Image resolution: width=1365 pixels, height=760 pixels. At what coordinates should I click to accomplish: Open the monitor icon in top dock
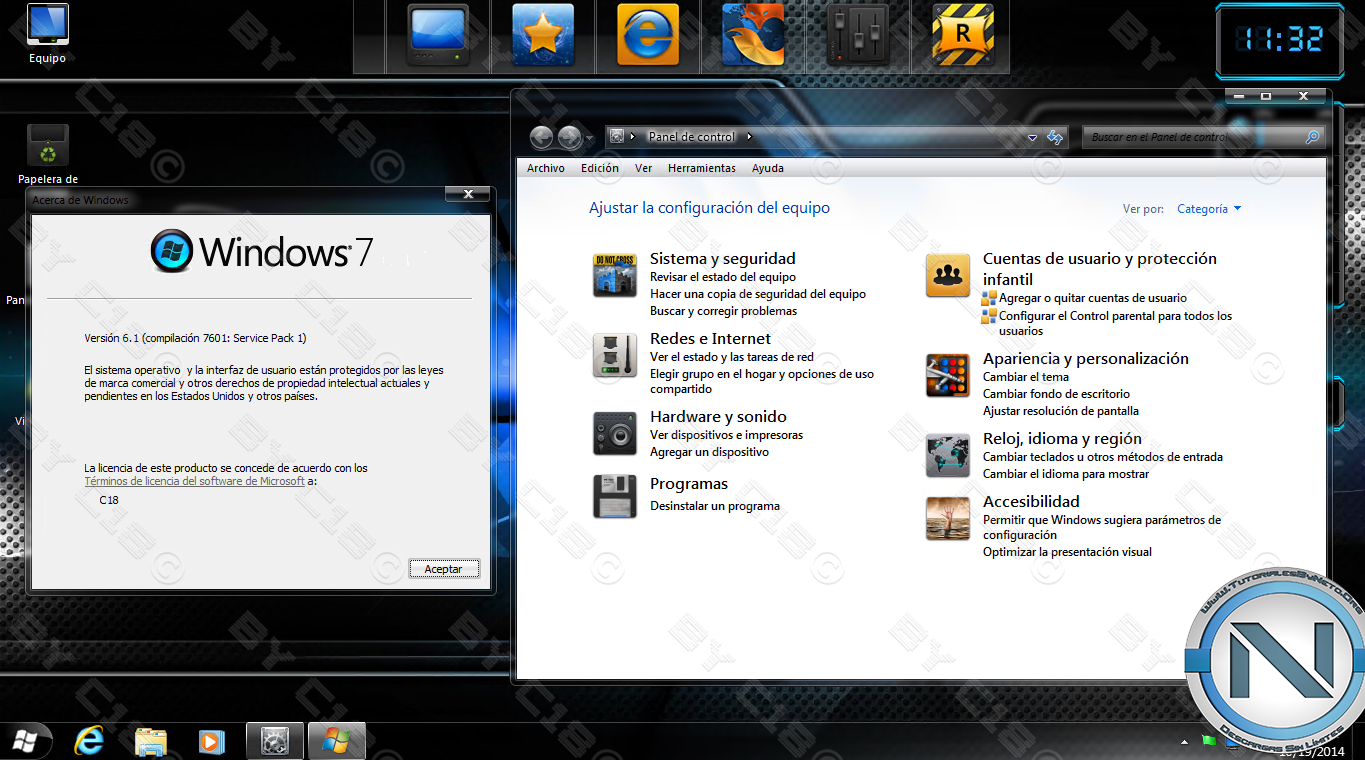coord(438,36)
